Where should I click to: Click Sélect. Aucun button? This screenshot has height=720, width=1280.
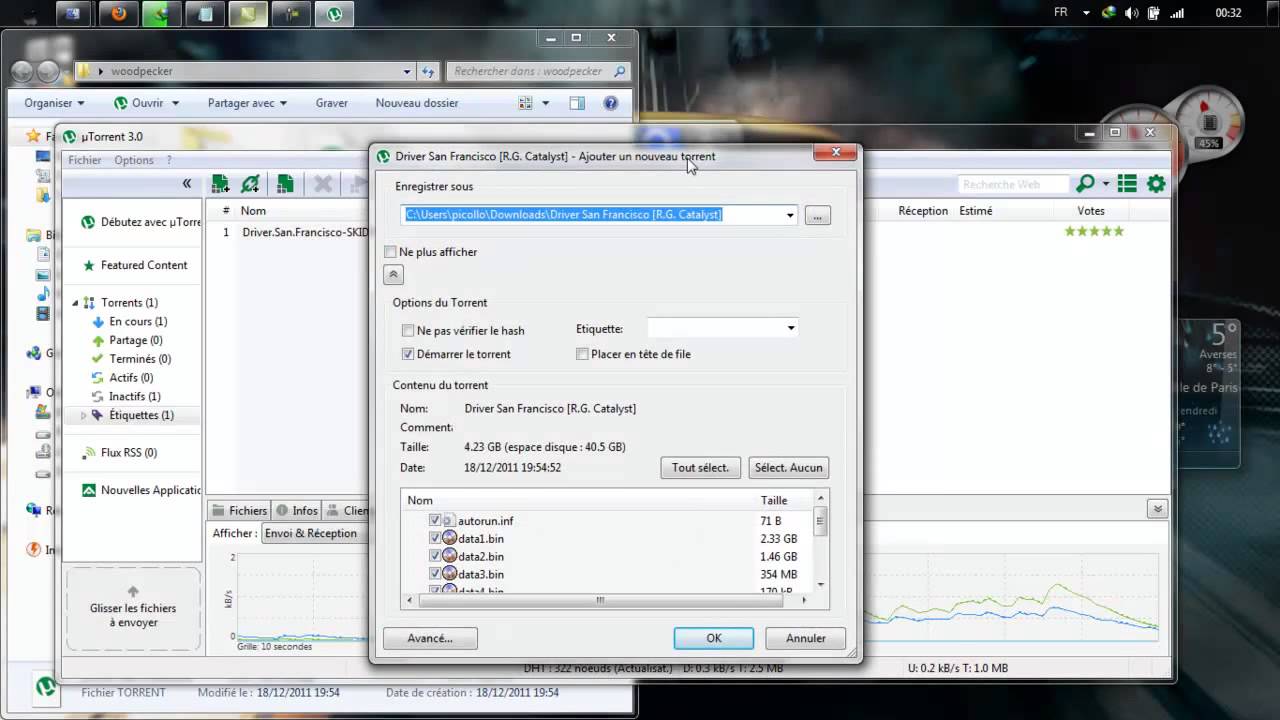click(x=789, y=467)
